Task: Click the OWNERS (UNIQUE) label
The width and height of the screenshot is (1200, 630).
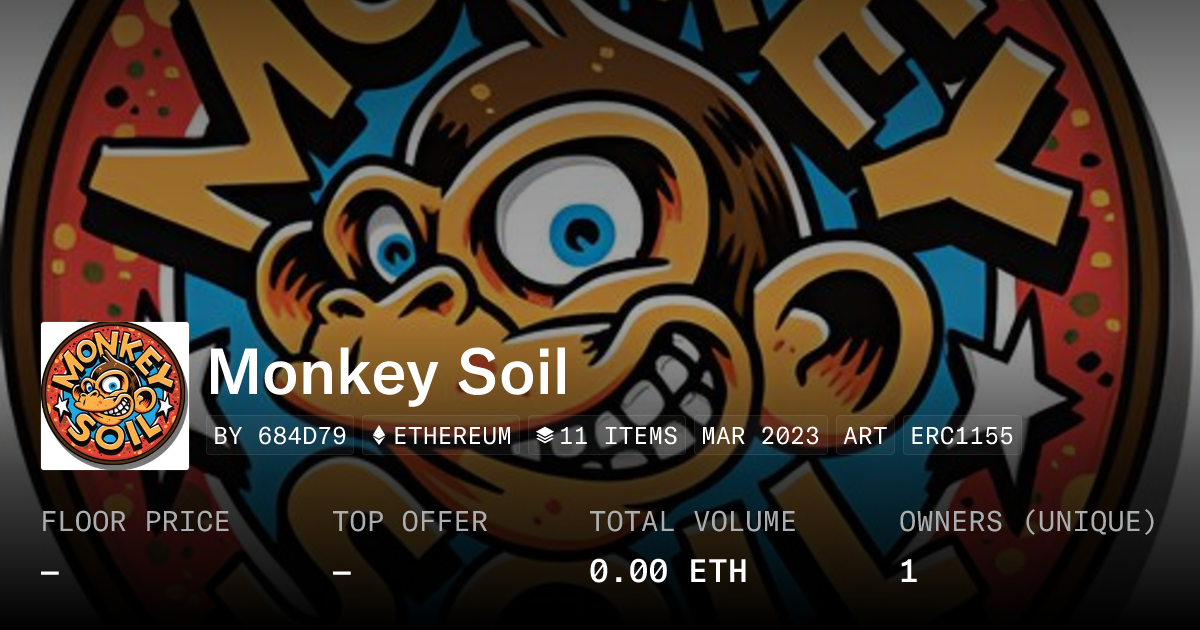Action: pos(1028,521)
